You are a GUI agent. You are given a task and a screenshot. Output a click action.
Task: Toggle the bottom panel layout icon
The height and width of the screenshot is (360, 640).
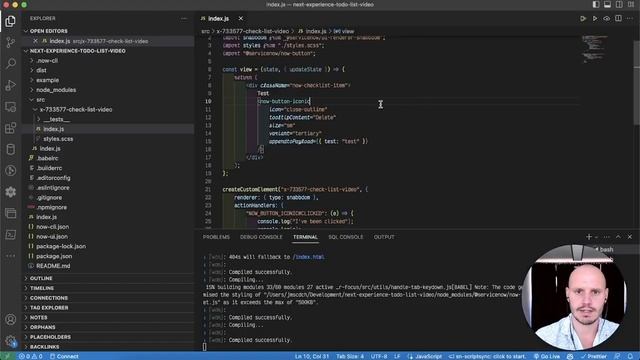point(607,4)
